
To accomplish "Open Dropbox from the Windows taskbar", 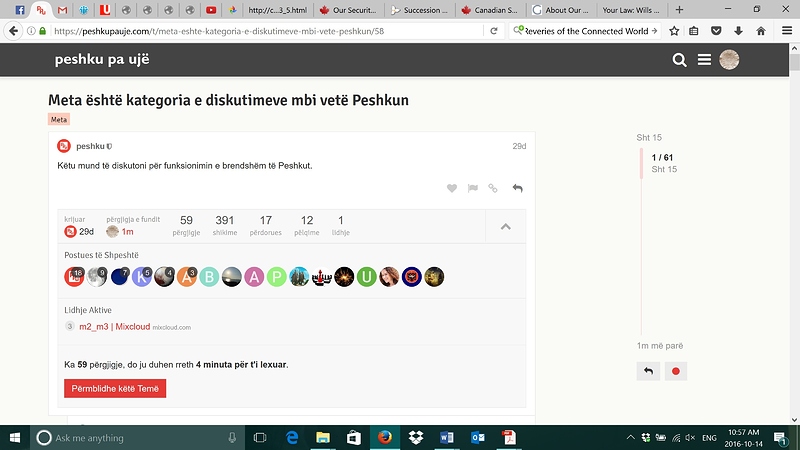I will (415, 437).
